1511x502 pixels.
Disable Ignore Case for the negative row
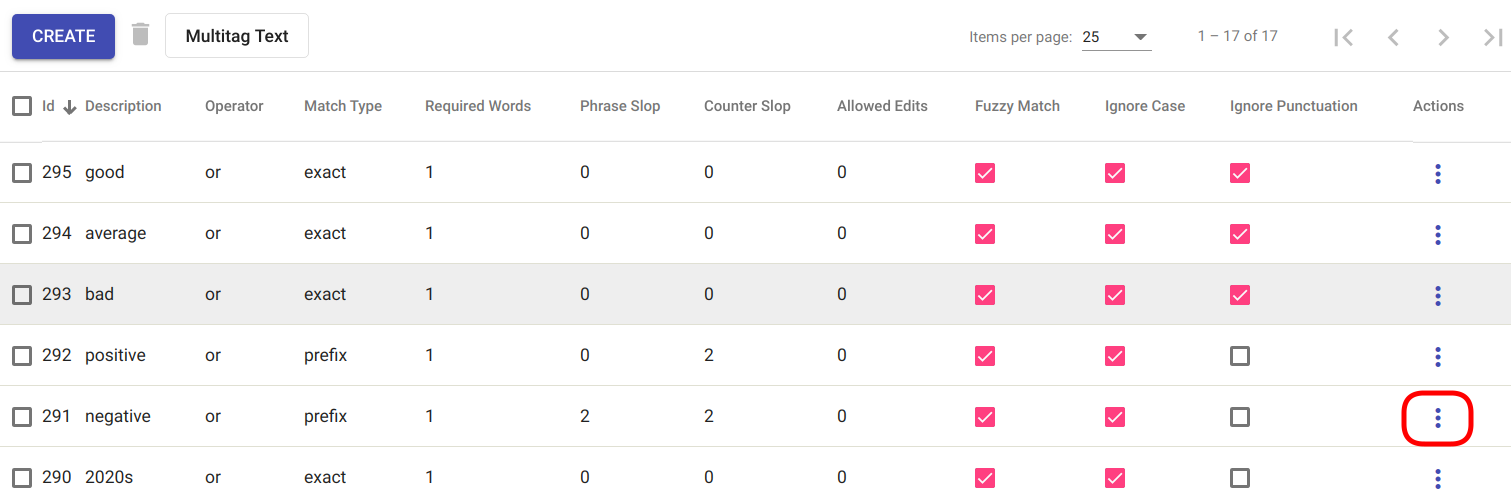coord(1115,417)
